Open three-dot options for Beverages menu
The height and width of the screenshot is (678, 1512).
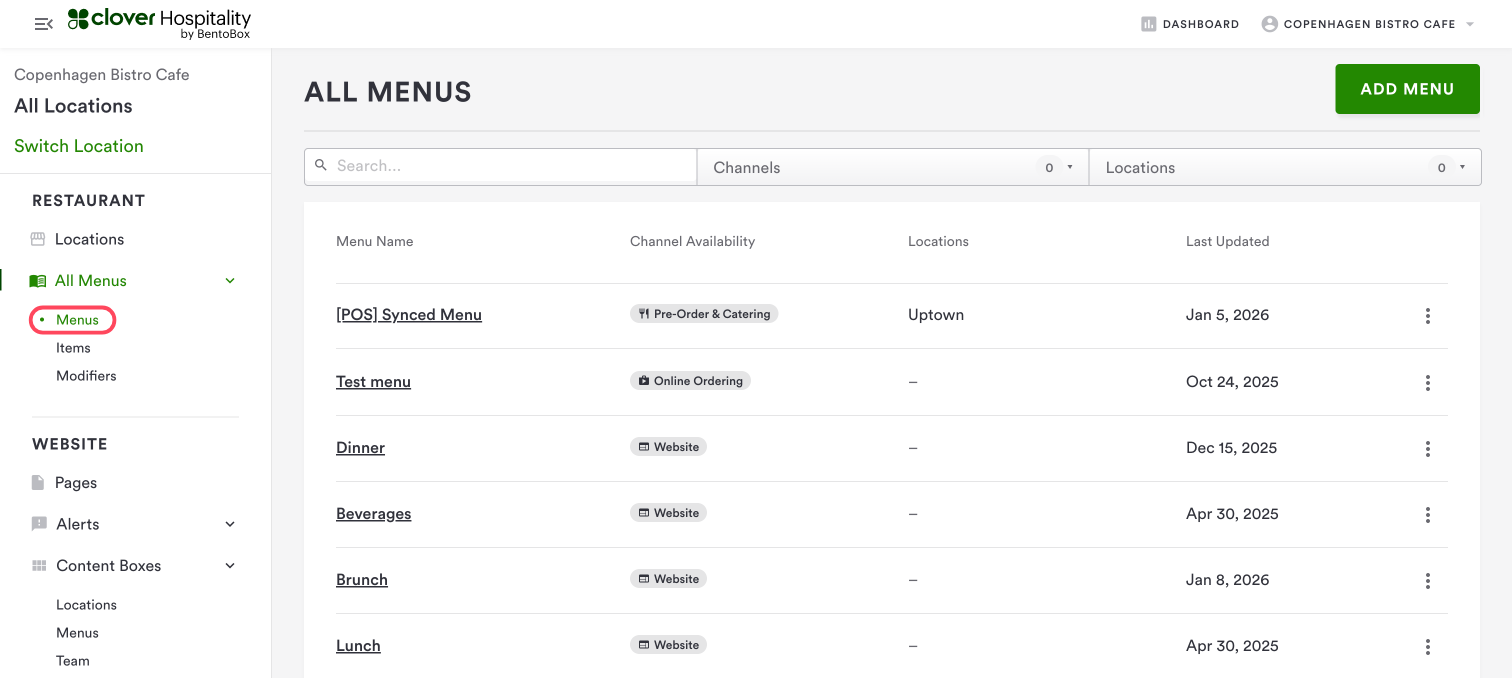point(1427,514)
